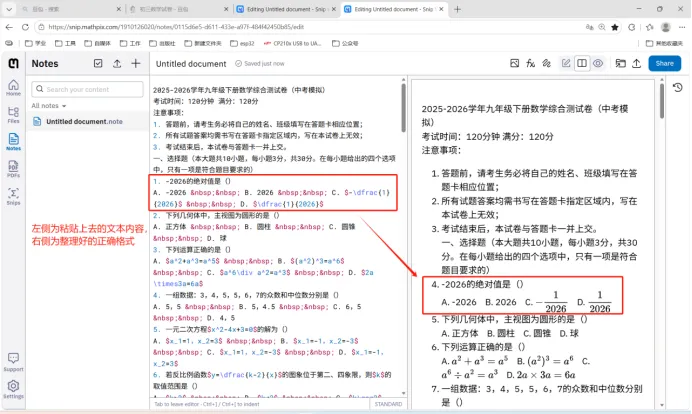Screen dimensions: 692x414
Task: Switch to editor-only mode pencil toggle
Action: 566,64
